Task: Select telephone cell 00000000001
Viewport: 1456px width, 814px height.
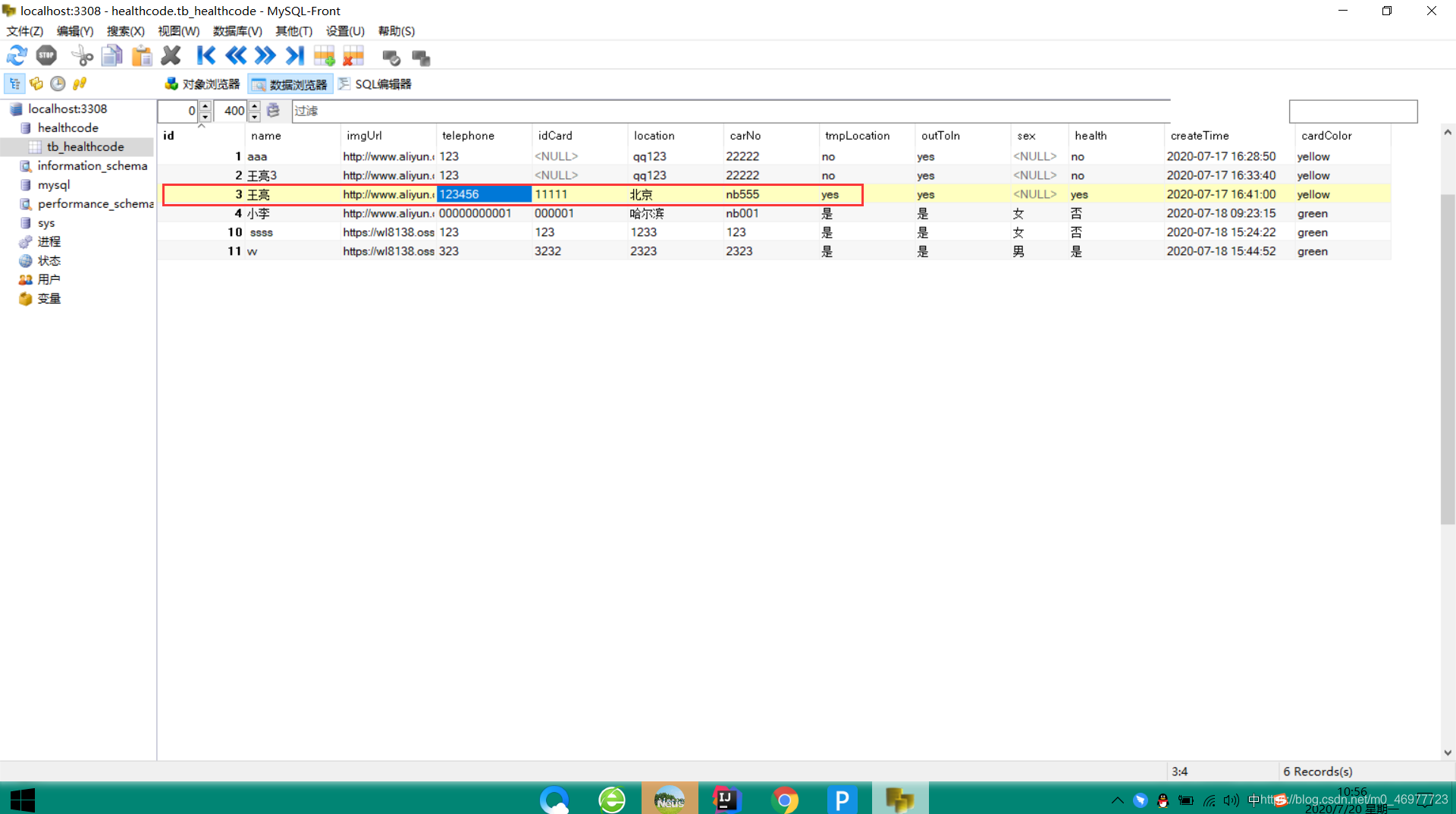Action: [484, 213]
